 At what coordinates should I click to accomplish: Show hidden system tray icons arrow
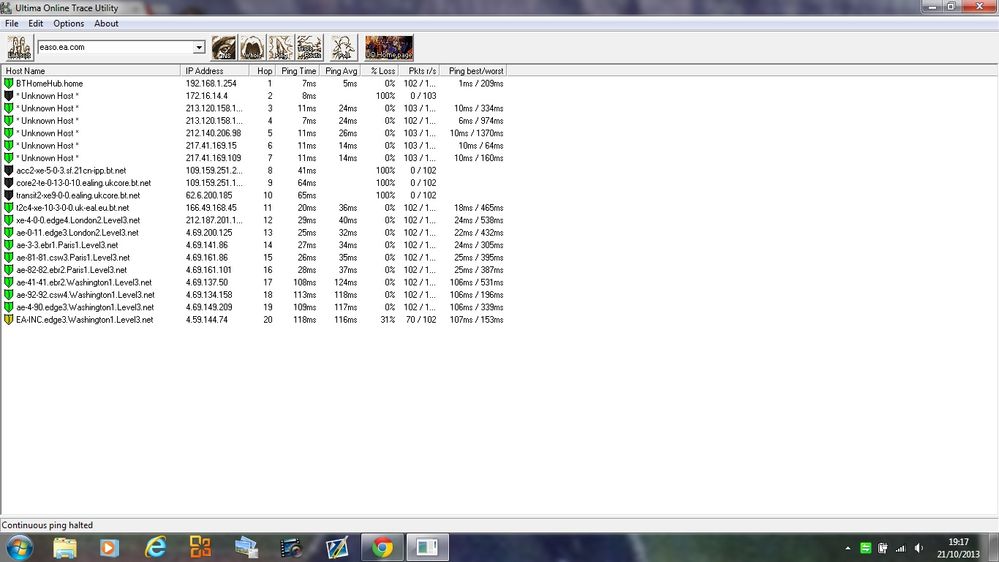coord(847,548)
